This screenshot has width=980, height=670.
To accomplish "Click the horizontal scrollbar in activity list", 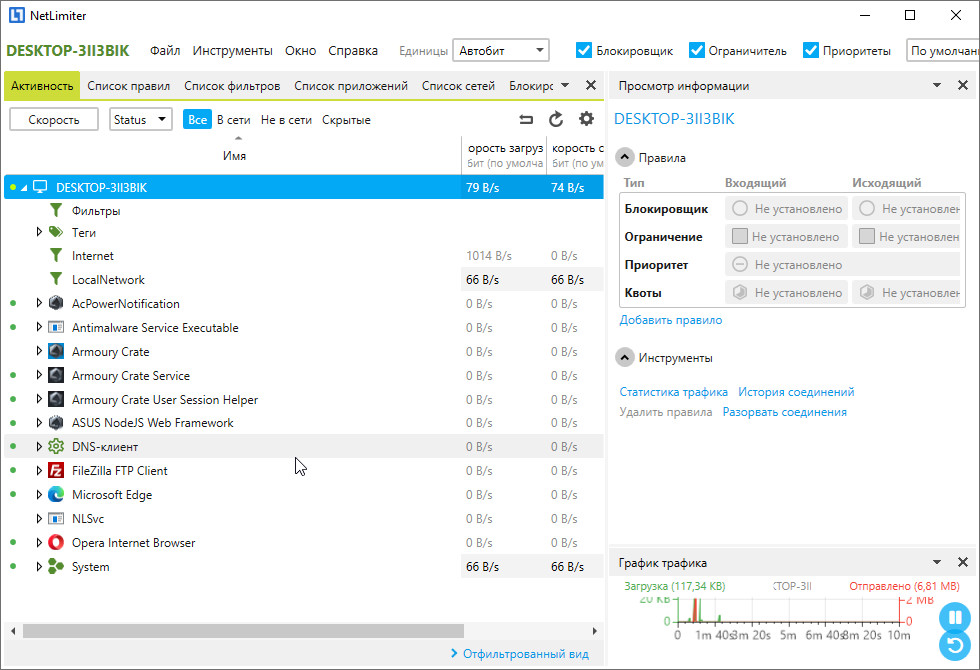I will (243, 631).
